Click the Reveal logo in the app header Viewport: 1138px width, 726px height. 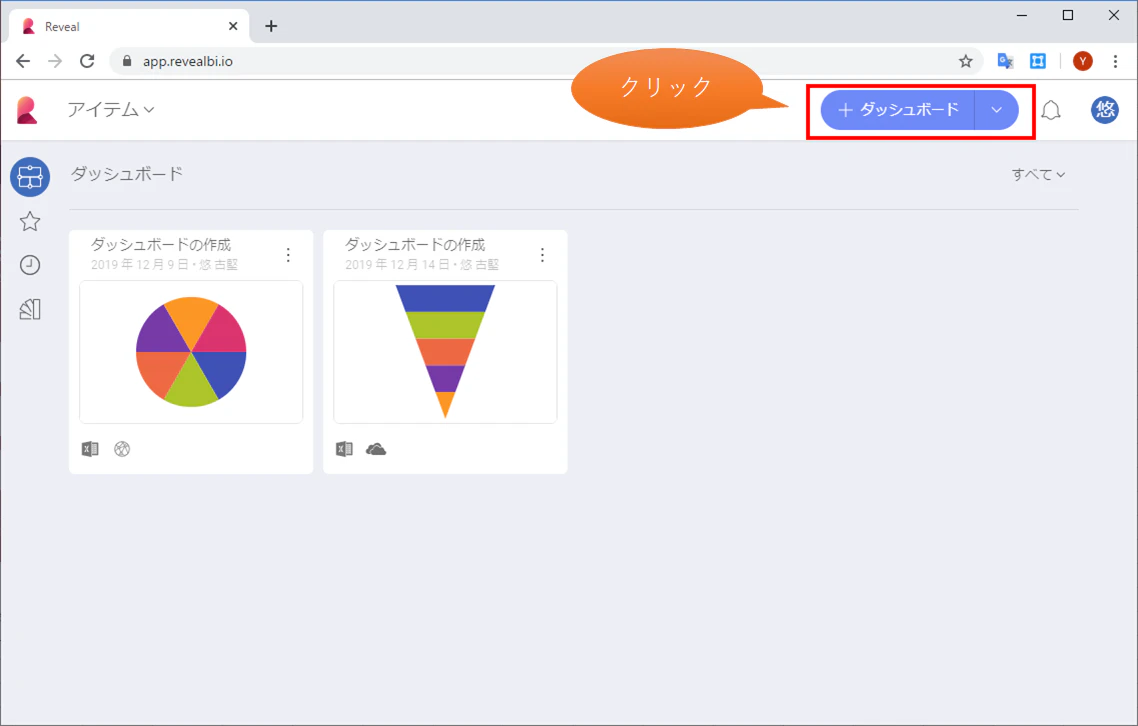tap(27, 110)
